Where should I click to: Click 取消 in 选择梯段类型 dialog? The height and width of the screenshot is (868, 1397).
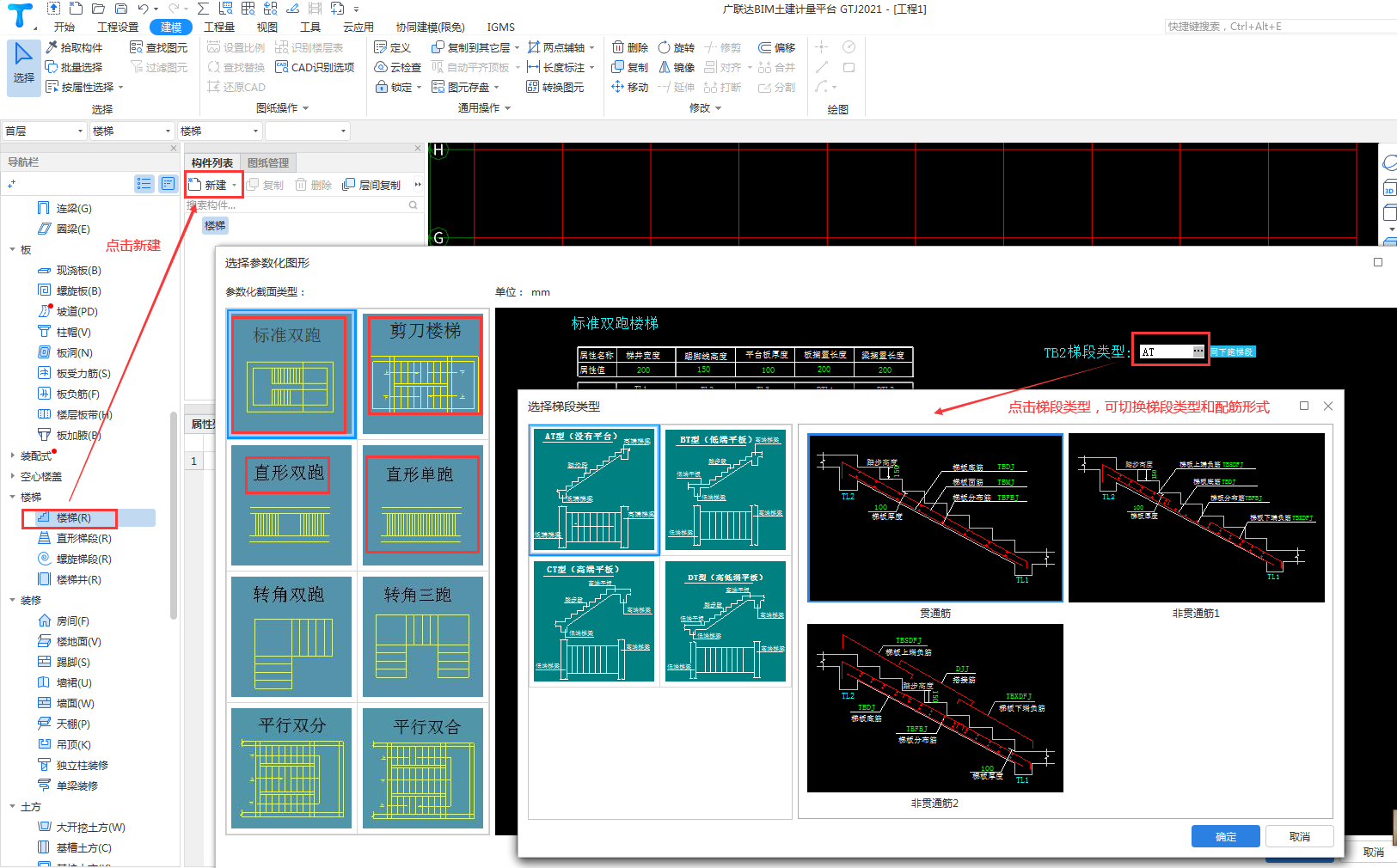(1300, 836)
